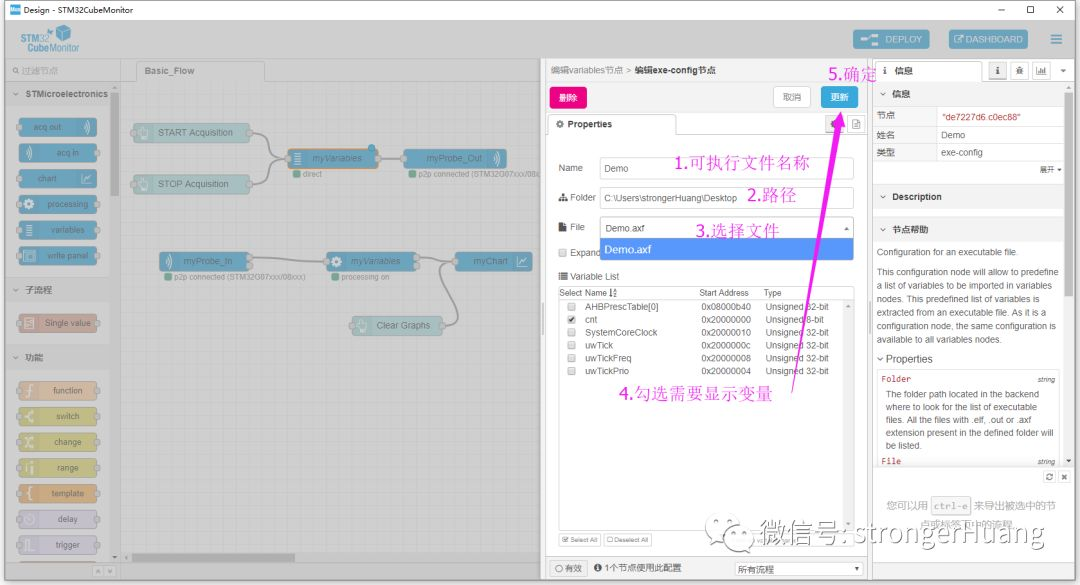The width and height of the screenshot is (1080, 585).
Task: Click the pink 删除 delete button
Action: pos(568,97)
